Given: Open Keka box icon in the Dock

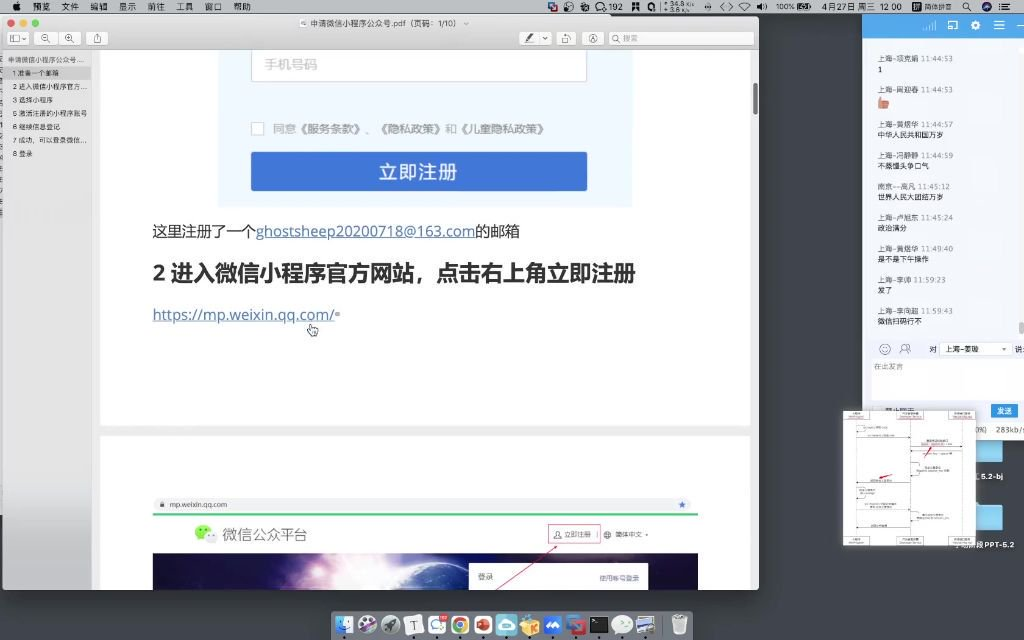Looking at the screenshot, I should [x=530, y=625].
